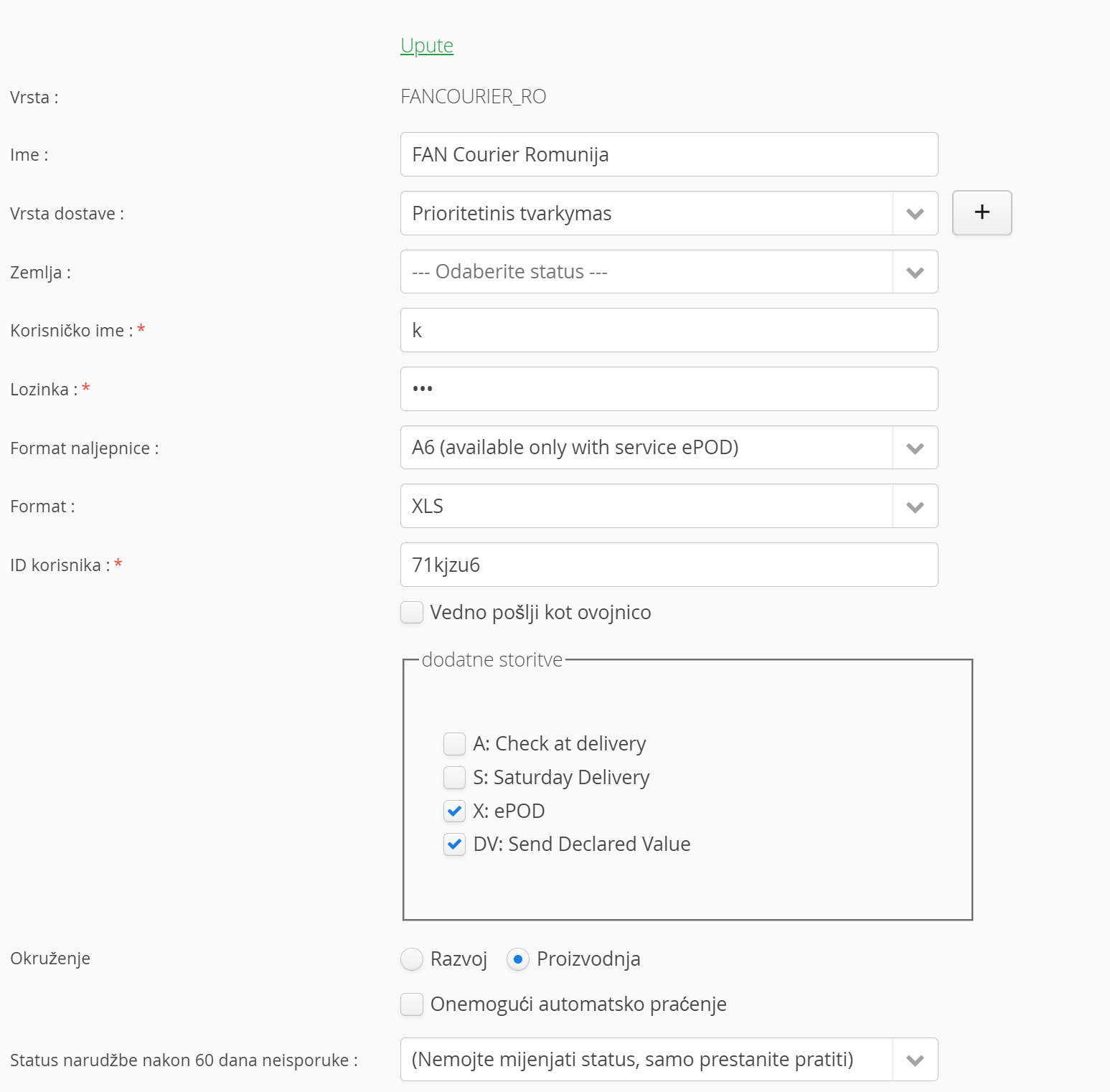Open the Zemlja dropdown
Screen dimensions: 1110x1092
669,272
